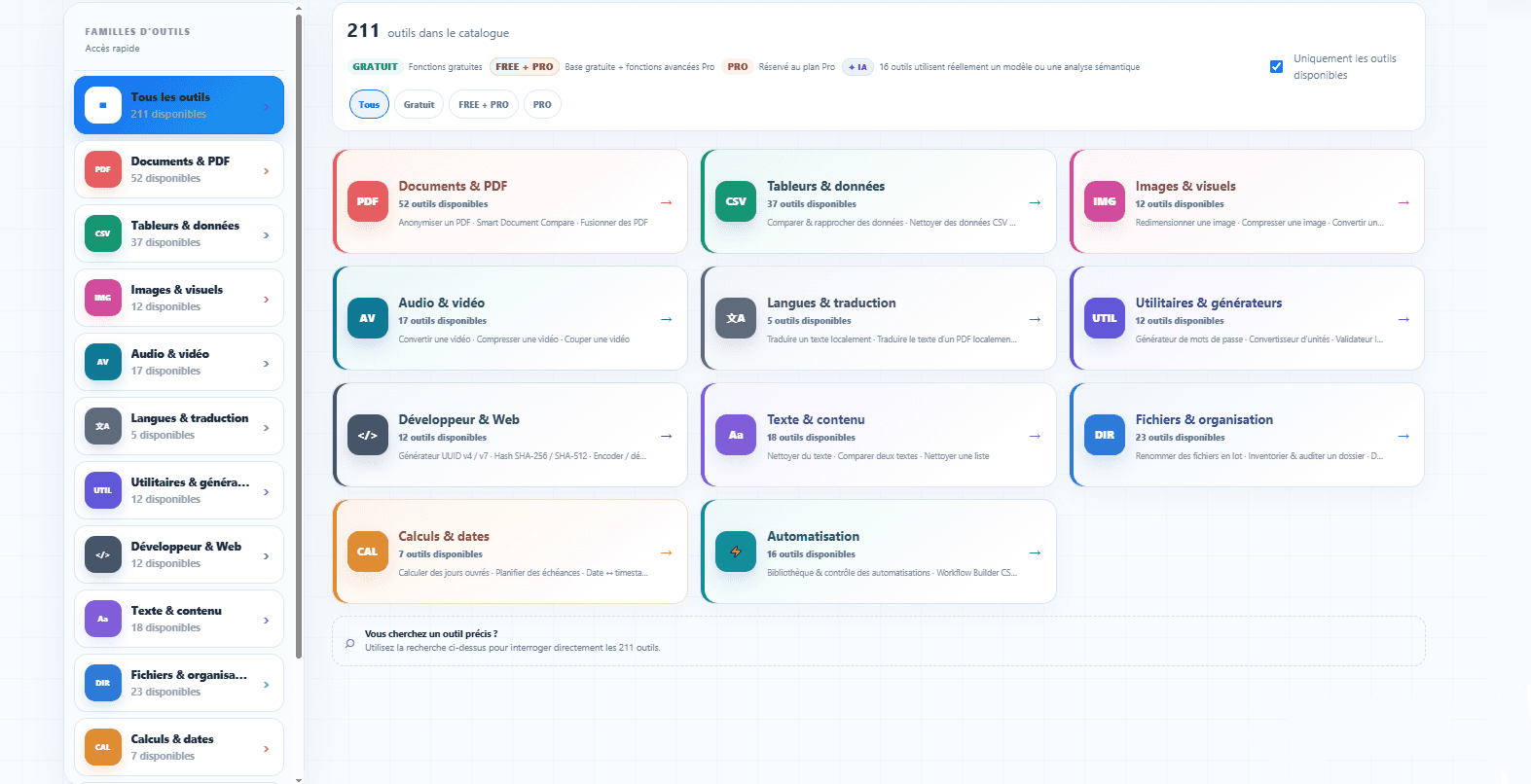Click the sidebar CSV icon for Tableurs & données
Viewport: 1531px width, 784px height.
tap(103, 233)
